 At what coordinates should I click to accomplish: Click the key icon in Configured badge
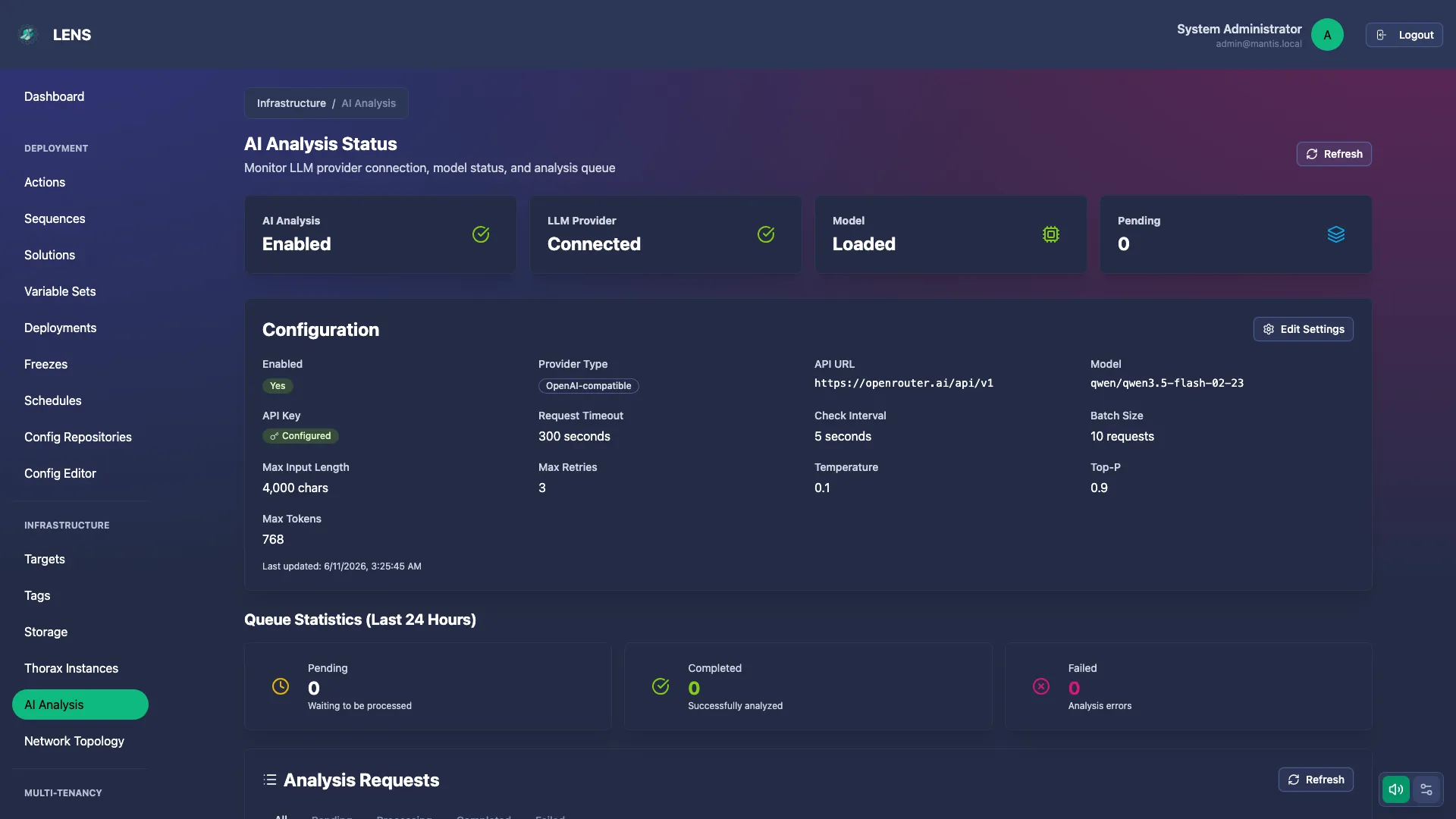coord(275,436)
